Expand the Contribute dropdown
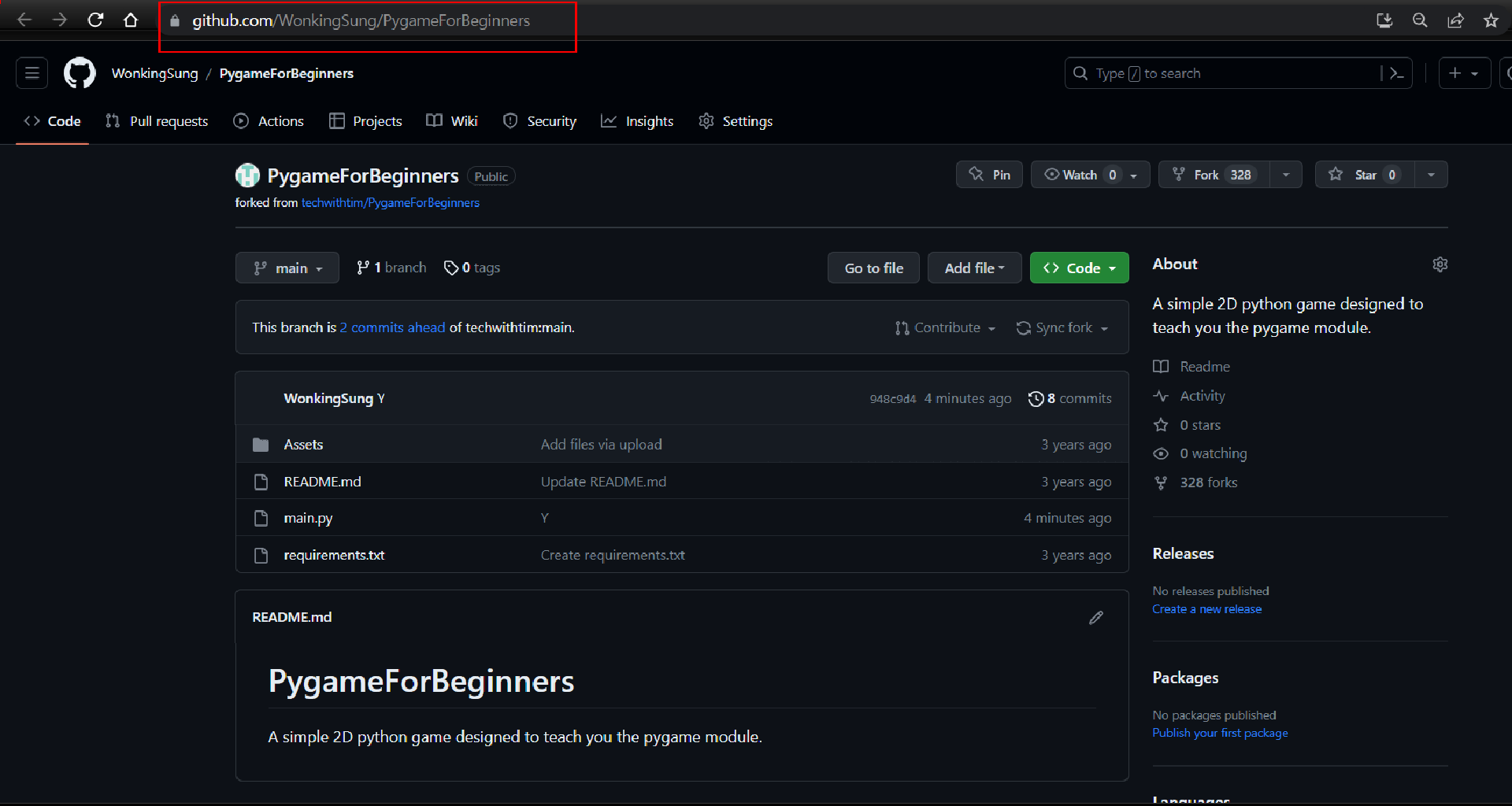The height and width of the screenshot is (806, 1512). (x=946, y=328)
